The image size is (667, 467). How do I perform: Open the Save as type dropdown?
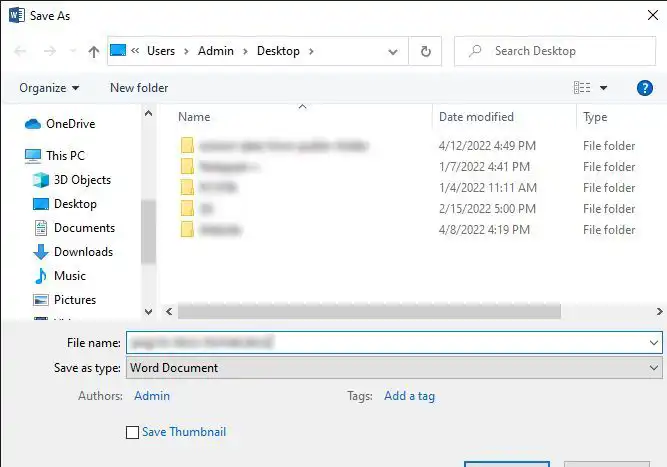pyautogui.click(x=394, y=368)
